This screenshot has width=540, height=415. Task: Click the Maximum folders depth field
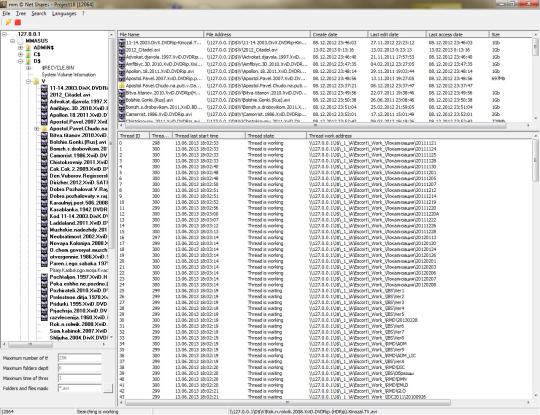(x=80, y=368)
